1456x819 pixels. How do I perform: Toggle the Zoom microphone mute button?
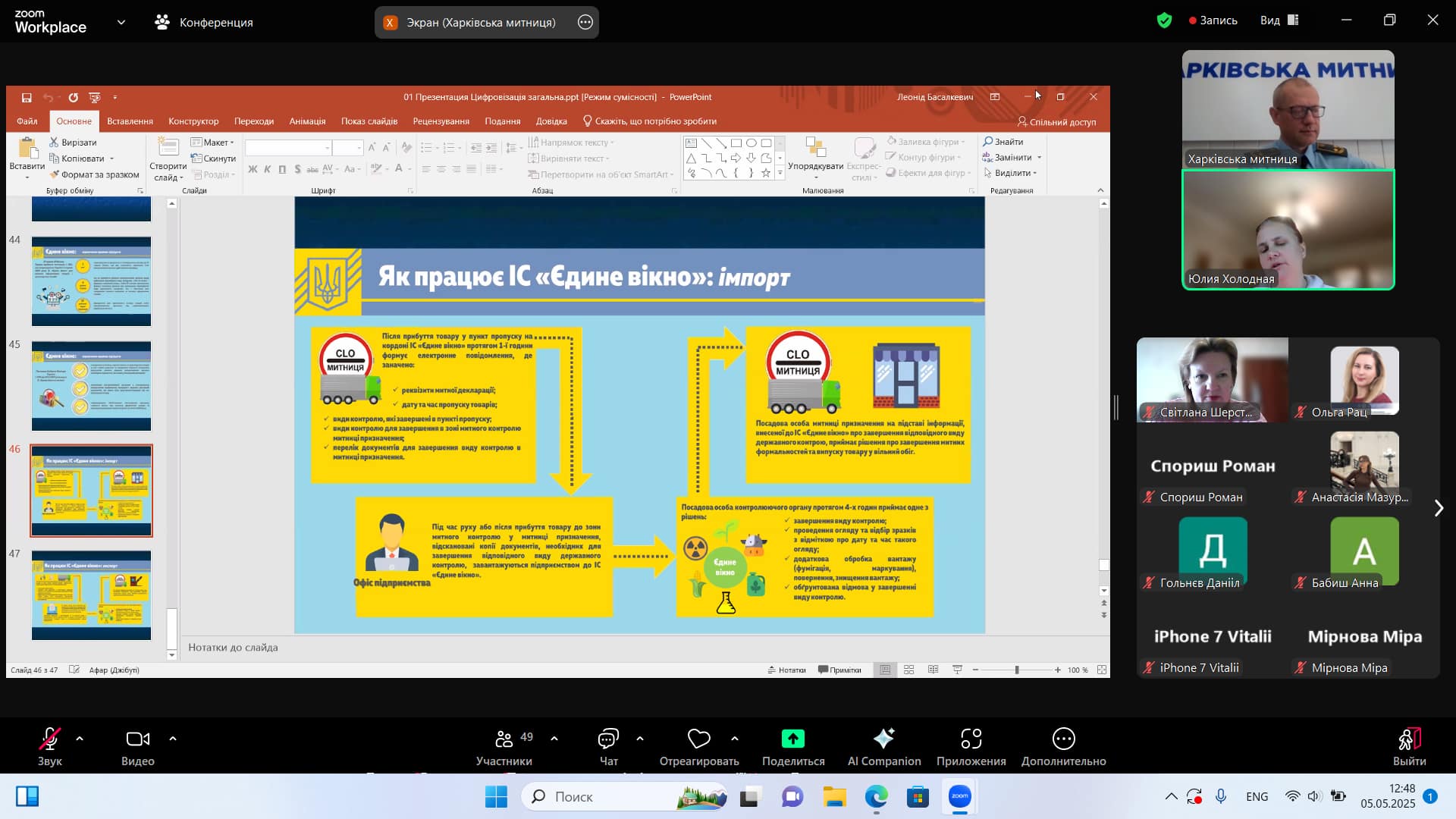pyautogui.click(x=50, y=747)
